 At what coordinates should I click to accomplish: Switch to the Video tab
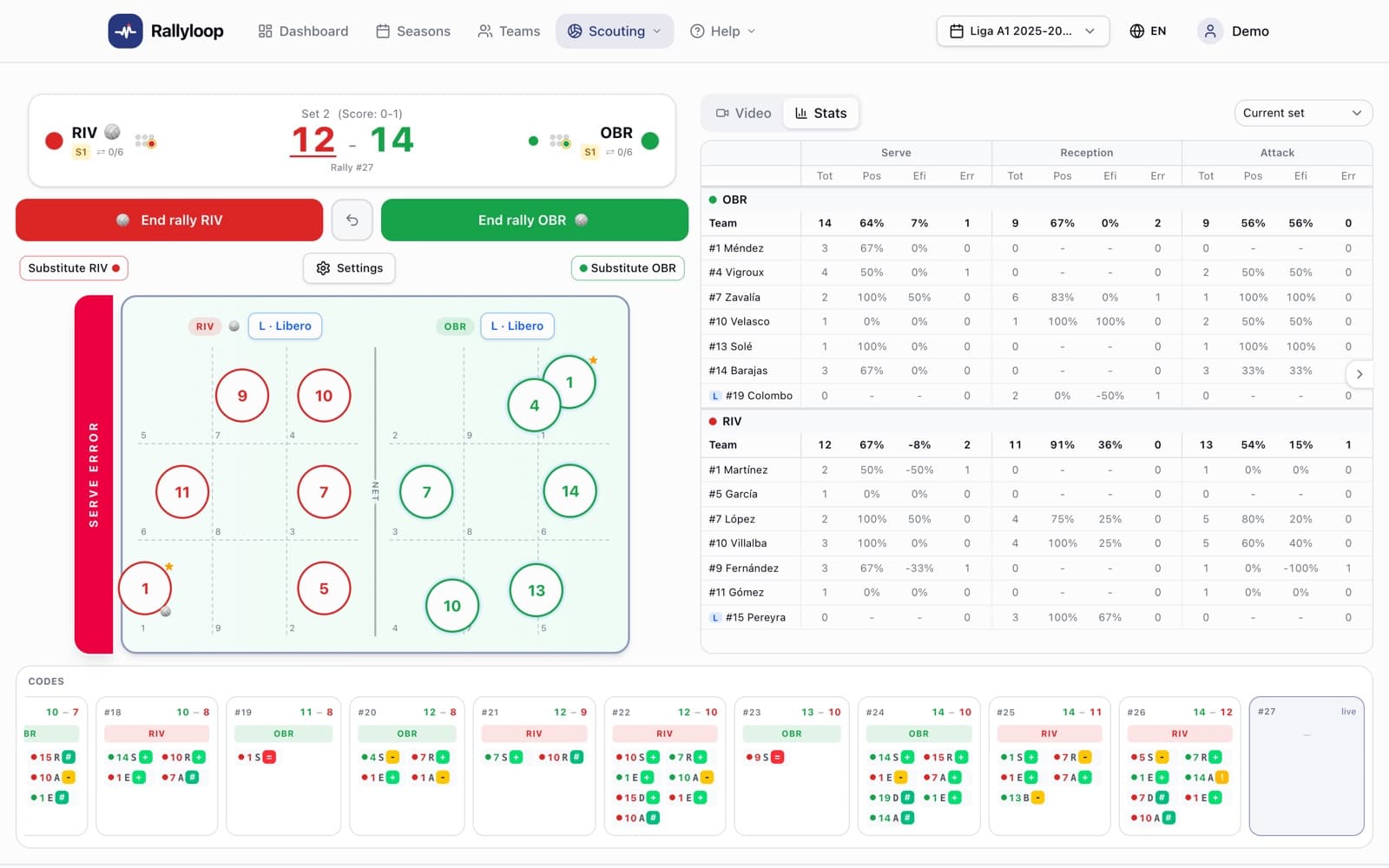pyautogui.click(x=743, y=113)
